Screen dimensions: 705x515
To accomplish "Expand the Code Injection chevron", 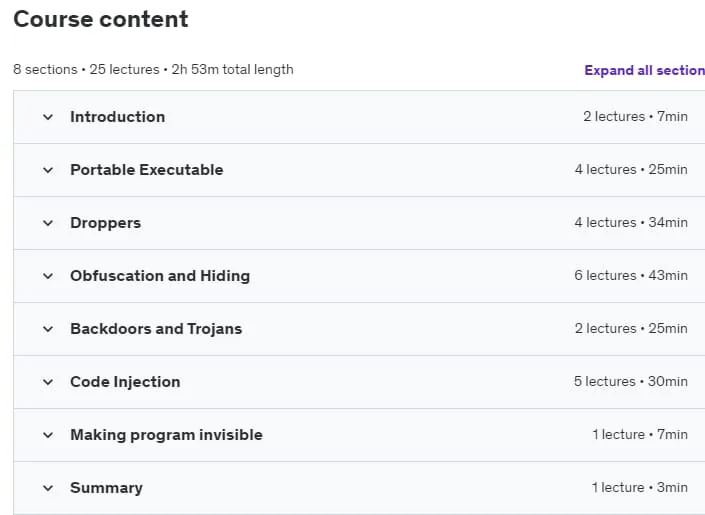I will click(48, 382).
